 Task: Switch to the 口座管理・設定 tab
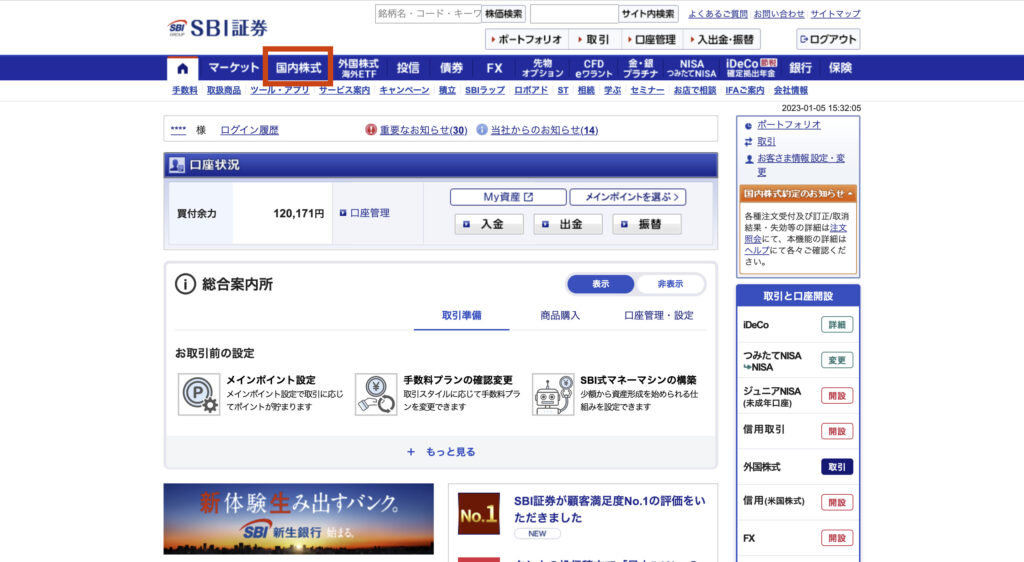(x=658, y=315)
